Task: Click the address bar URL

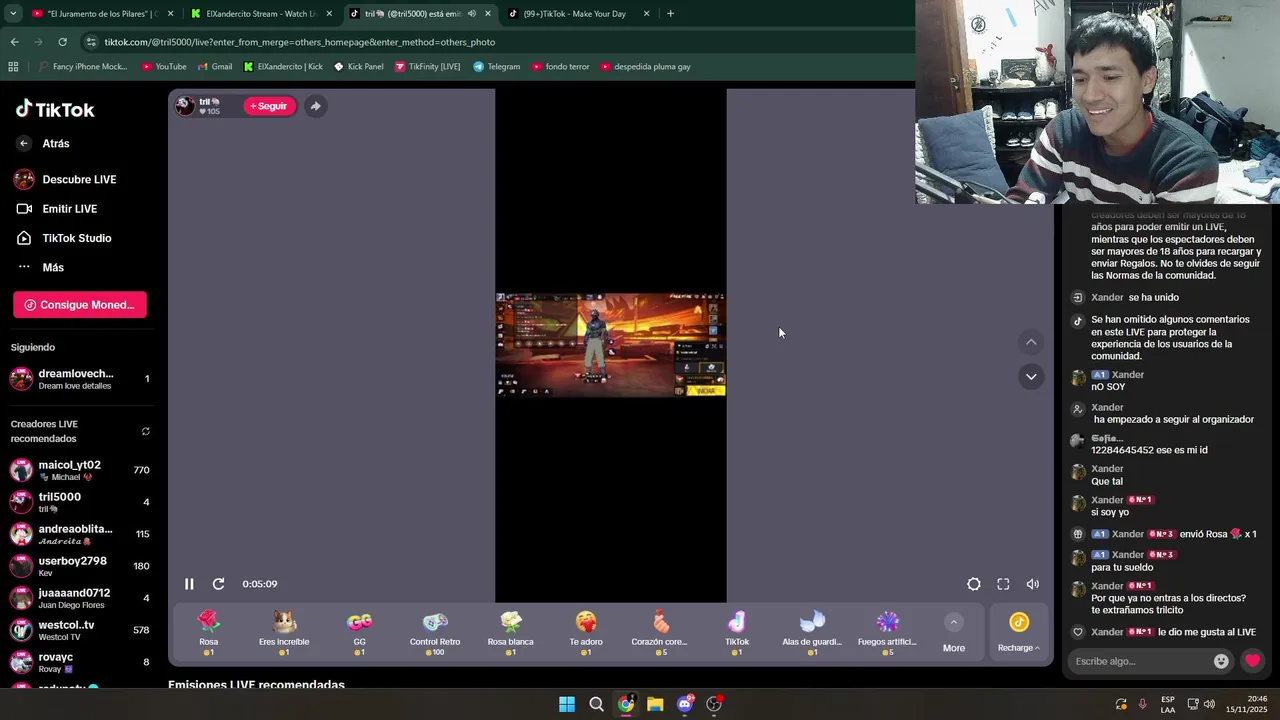Action: pyautogui.click(x=300, y=42)
